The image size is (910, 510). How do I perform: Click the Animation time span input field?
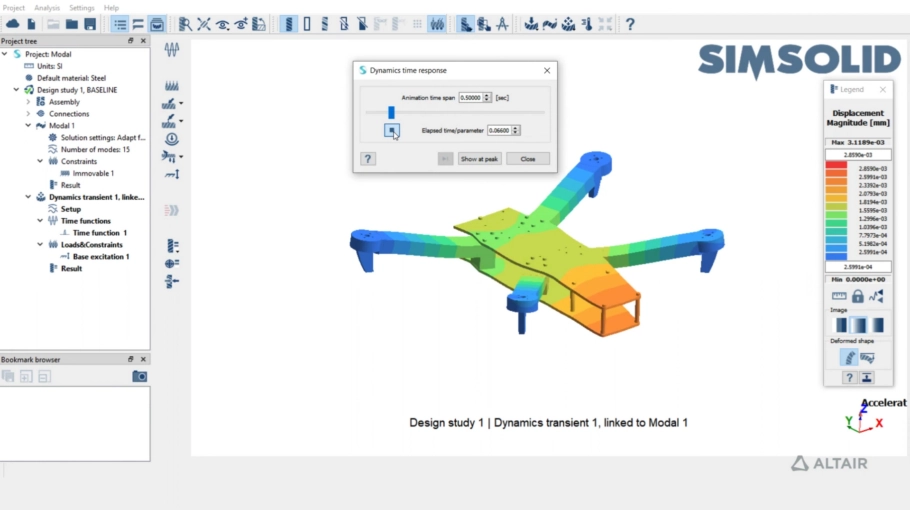[471, 97]
